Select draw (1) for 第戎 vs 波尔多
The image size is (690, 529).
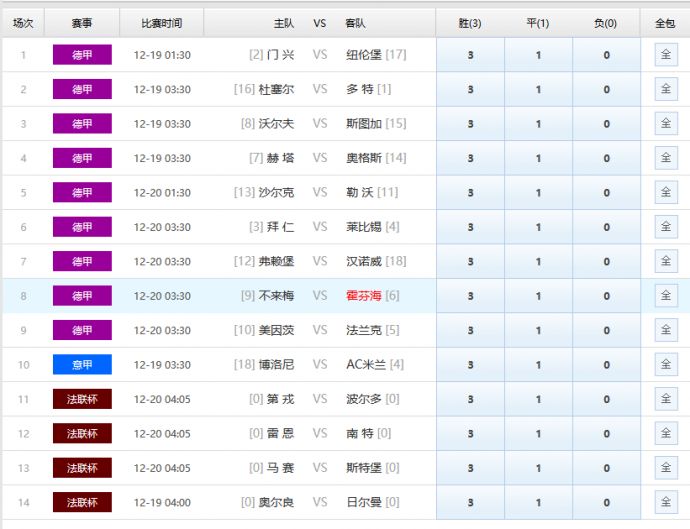[538, 399]
